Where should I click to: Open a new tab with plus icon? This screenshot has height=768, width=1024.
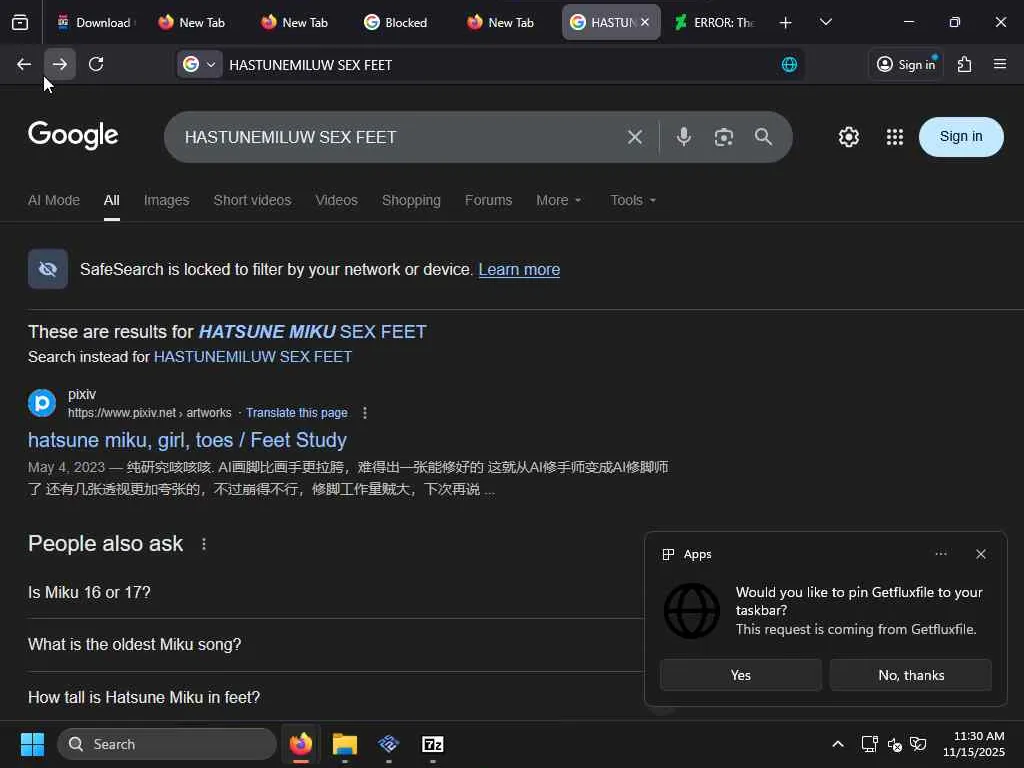click(x=786, y=23)
